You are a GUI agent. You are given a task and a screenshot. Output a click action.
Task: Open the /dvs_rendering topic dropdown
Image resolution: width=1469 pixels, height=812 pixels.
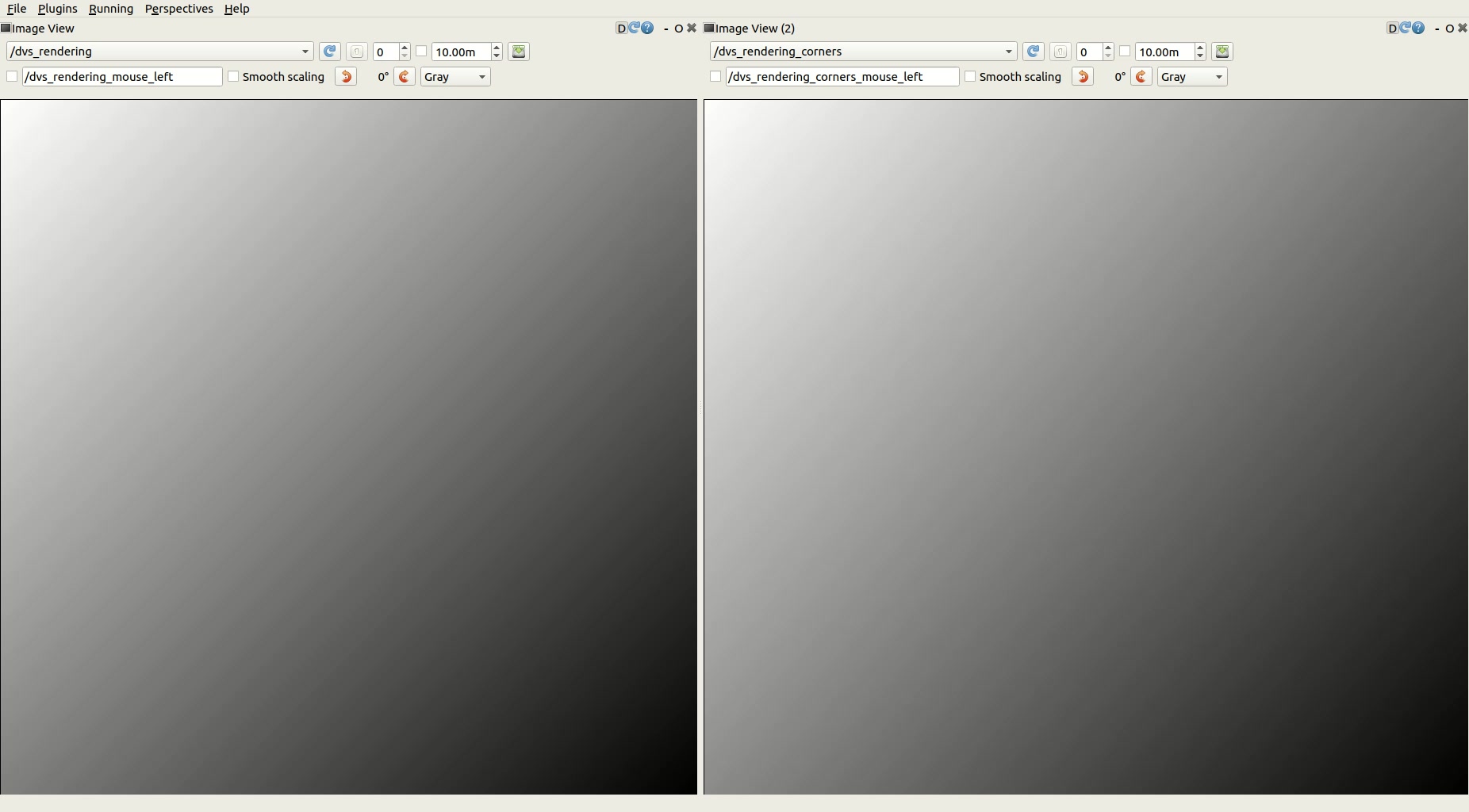click(x=159, y=52)
